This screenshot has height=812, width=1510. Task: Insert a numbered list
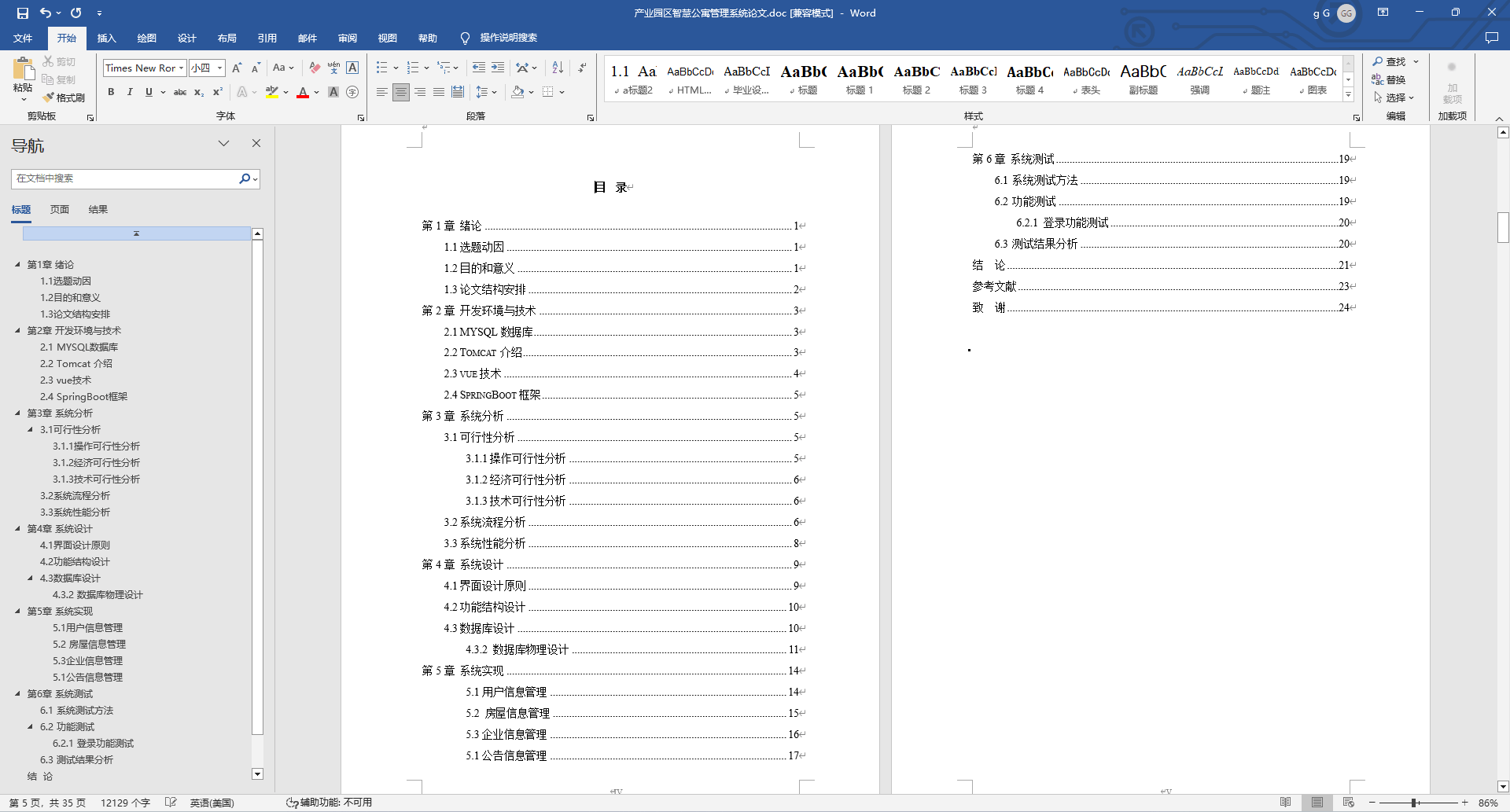coord(413,68)
